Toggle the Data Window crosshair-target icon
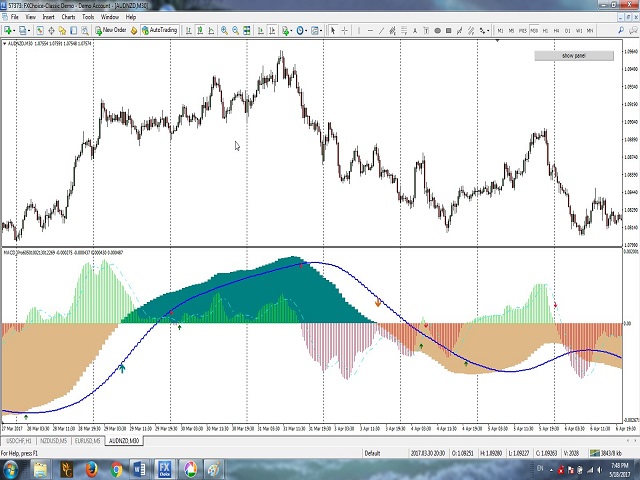The height and width of the screenshot is (480, 640). click(x=51, y=31)
